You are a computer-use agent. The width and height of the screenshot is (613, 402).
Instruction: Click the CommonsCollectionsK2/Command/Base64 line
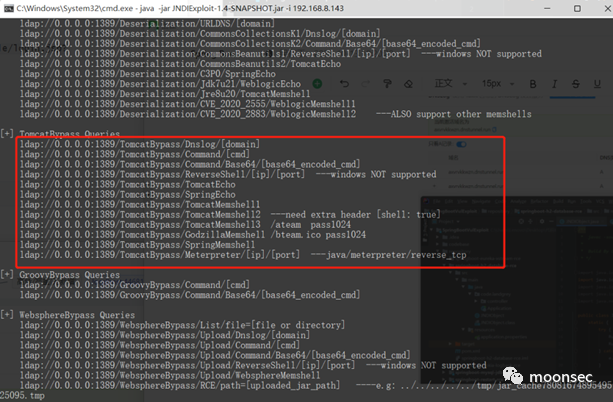tap(250, 43)
